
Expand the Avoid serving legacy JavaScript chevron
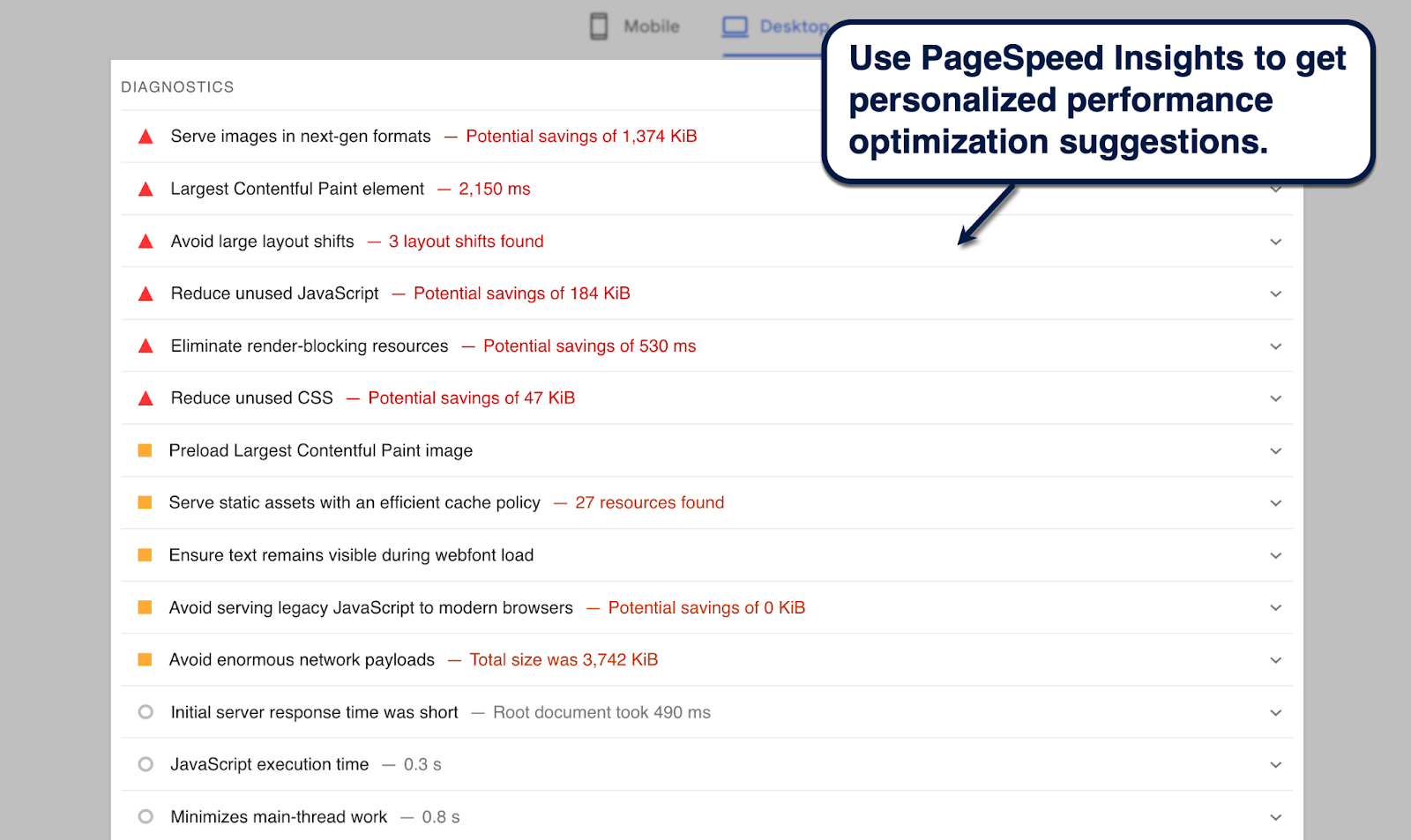1275,608
